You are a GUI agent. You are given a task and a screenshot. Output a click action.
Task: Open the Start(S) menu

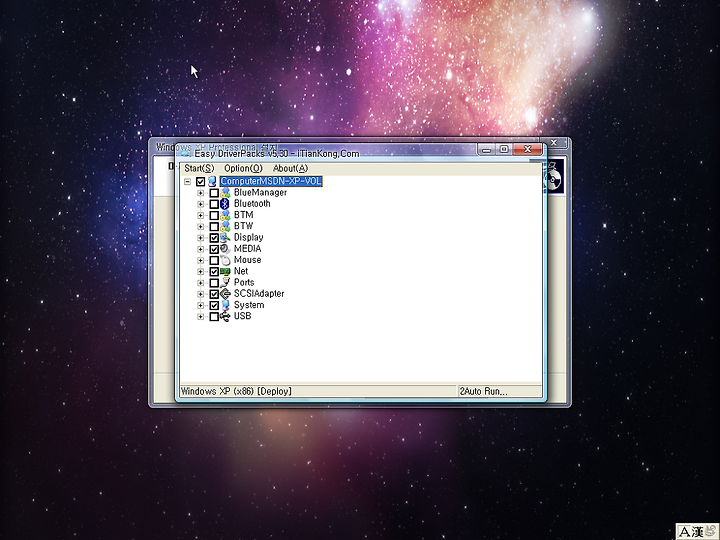point(199,169)
